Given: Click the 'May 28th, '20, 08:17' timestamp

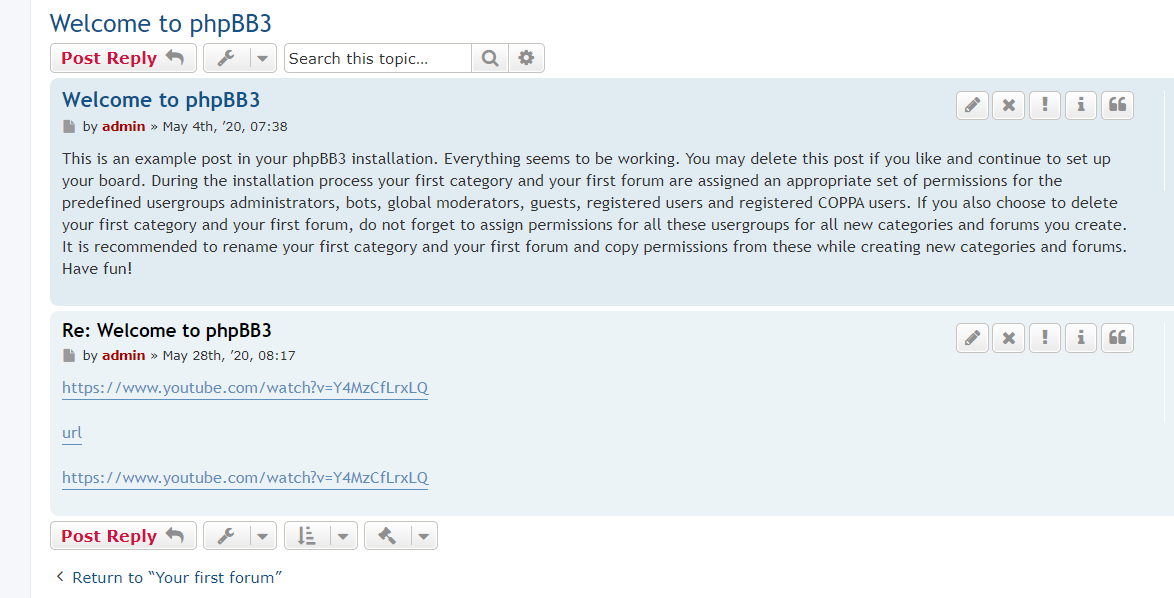Looking at the screenshot, I should (229, 356).
